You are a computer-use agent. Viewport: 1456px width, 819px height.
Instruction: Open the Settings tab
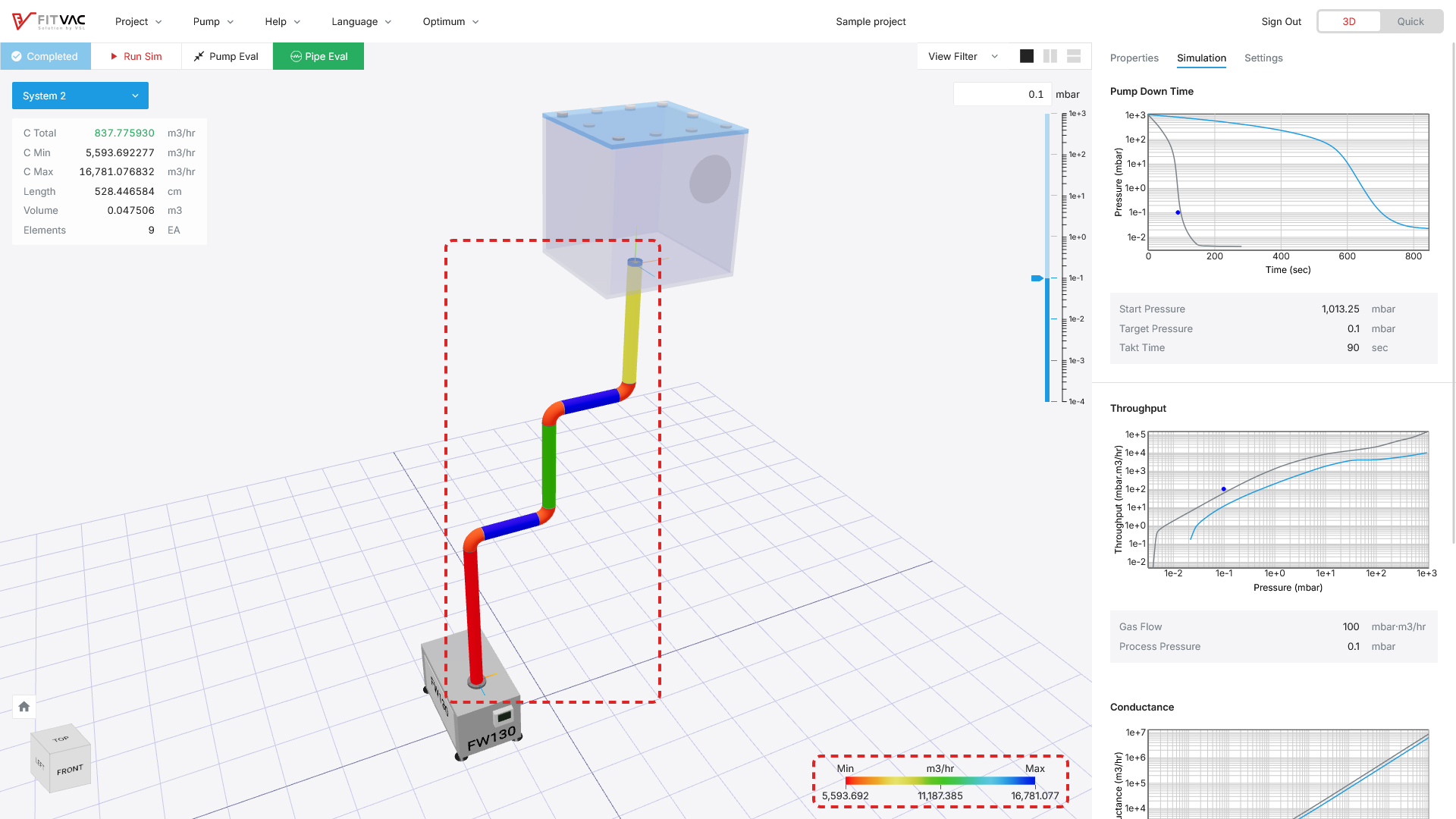pyautogui.click(x=1263, y=58)
